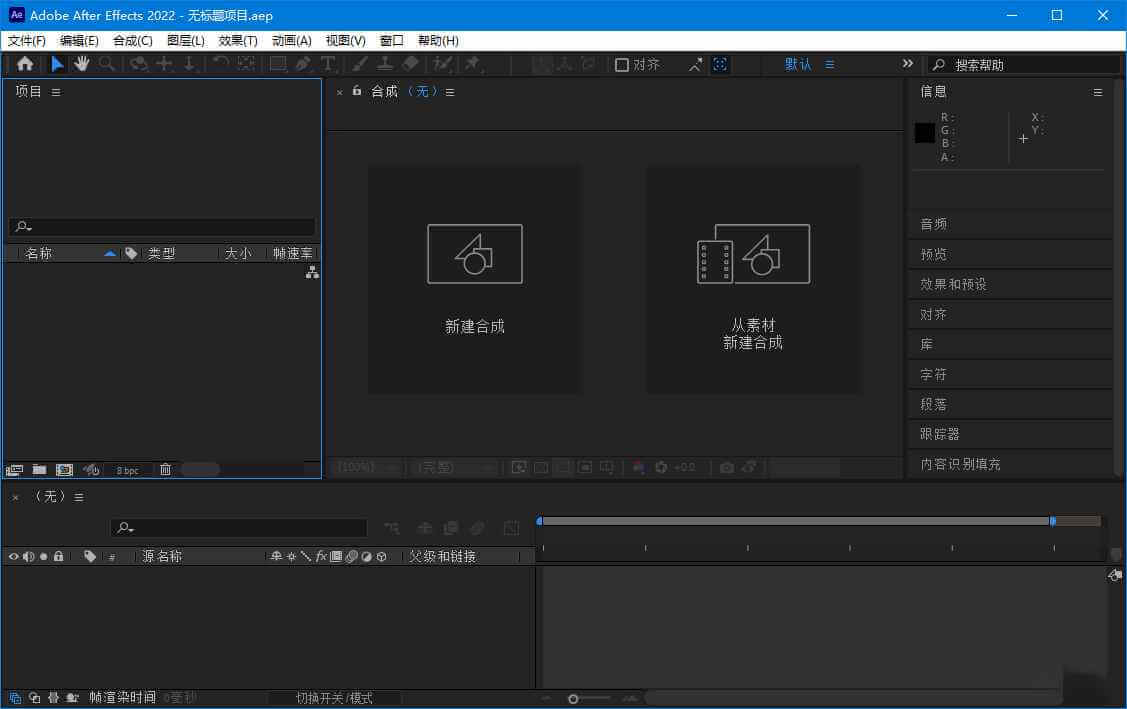
Task: Click the Home icon in the toolbar
Action: (x=25, y=64)
